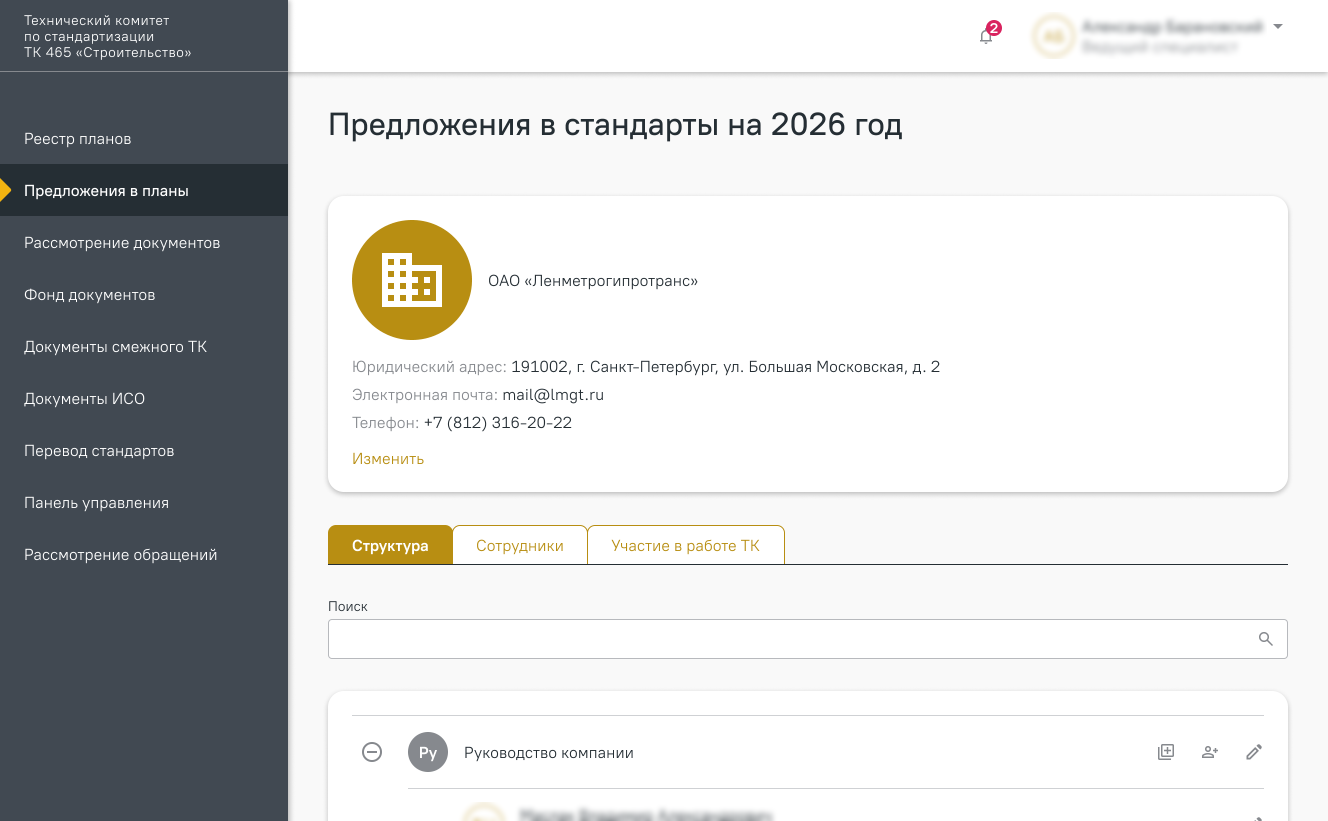The height and width of the screenshot is (821, 1328).
Task: Open Рассмотрение документов menu item
Action: tap(122, 243)
